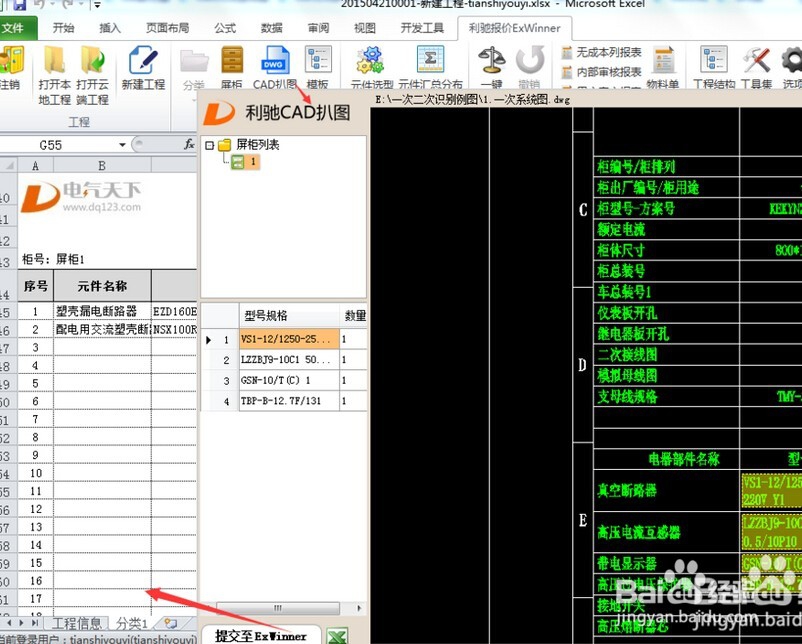Switch to the 开发工具 ribbon tab
Image resolution: width=802 pixels, height=644 pixels.
422,28
